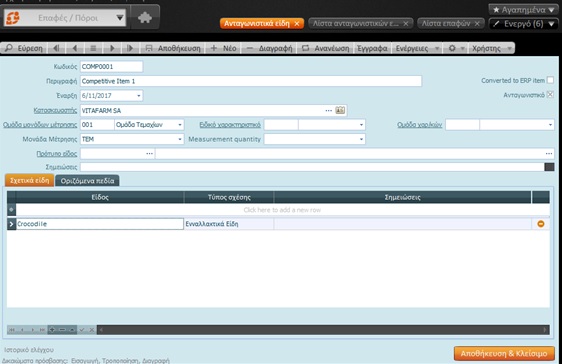Switch to Λίστα επαφών tab

(446, 24)
